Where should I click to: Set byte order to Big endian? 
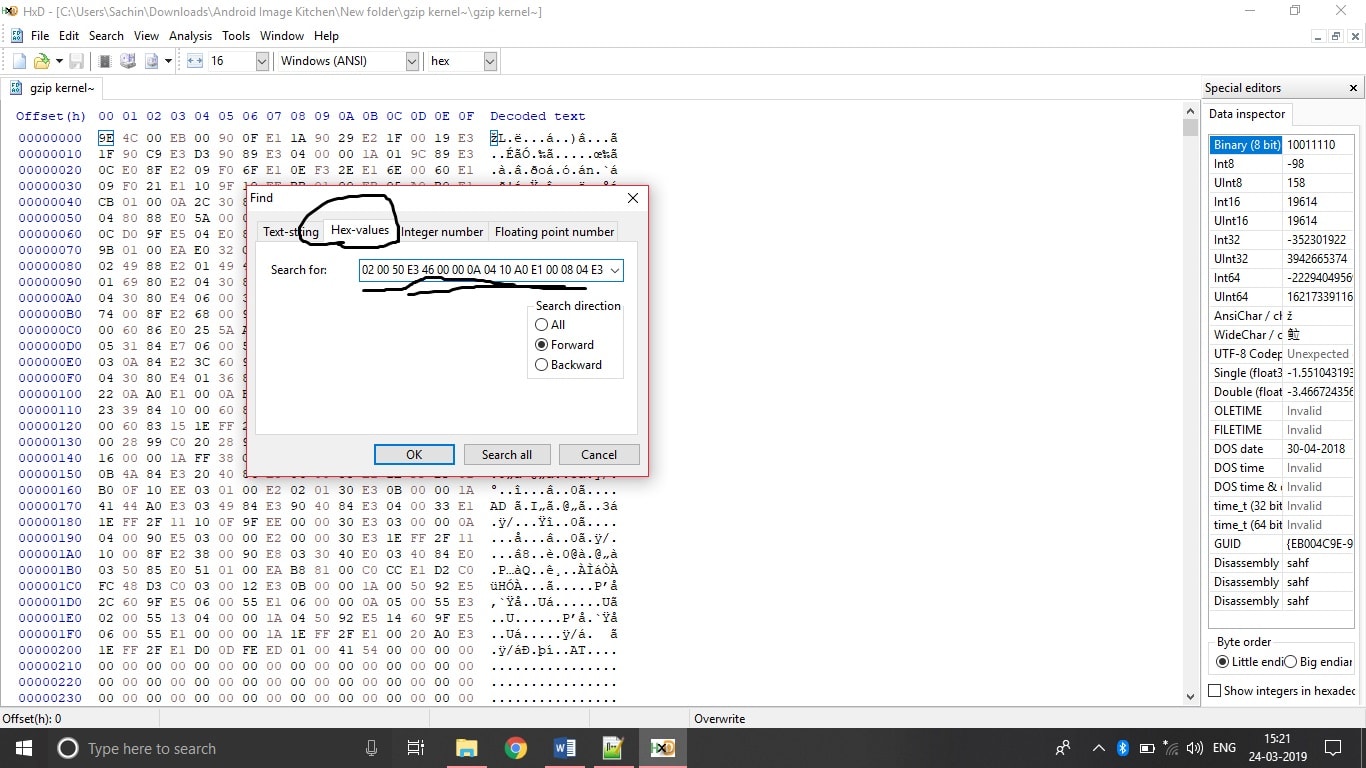pyautogui.click(x=1290, y=662)
